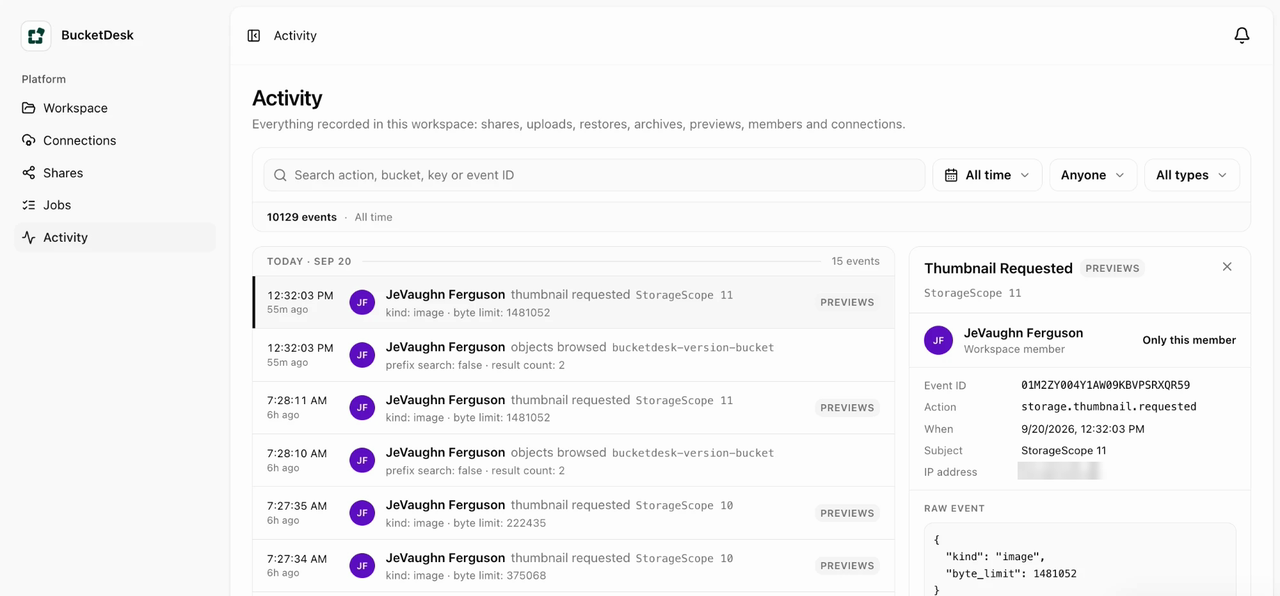
Task: Select 7:28:10 AM objects browsed event row
Action: pos(573,460)
